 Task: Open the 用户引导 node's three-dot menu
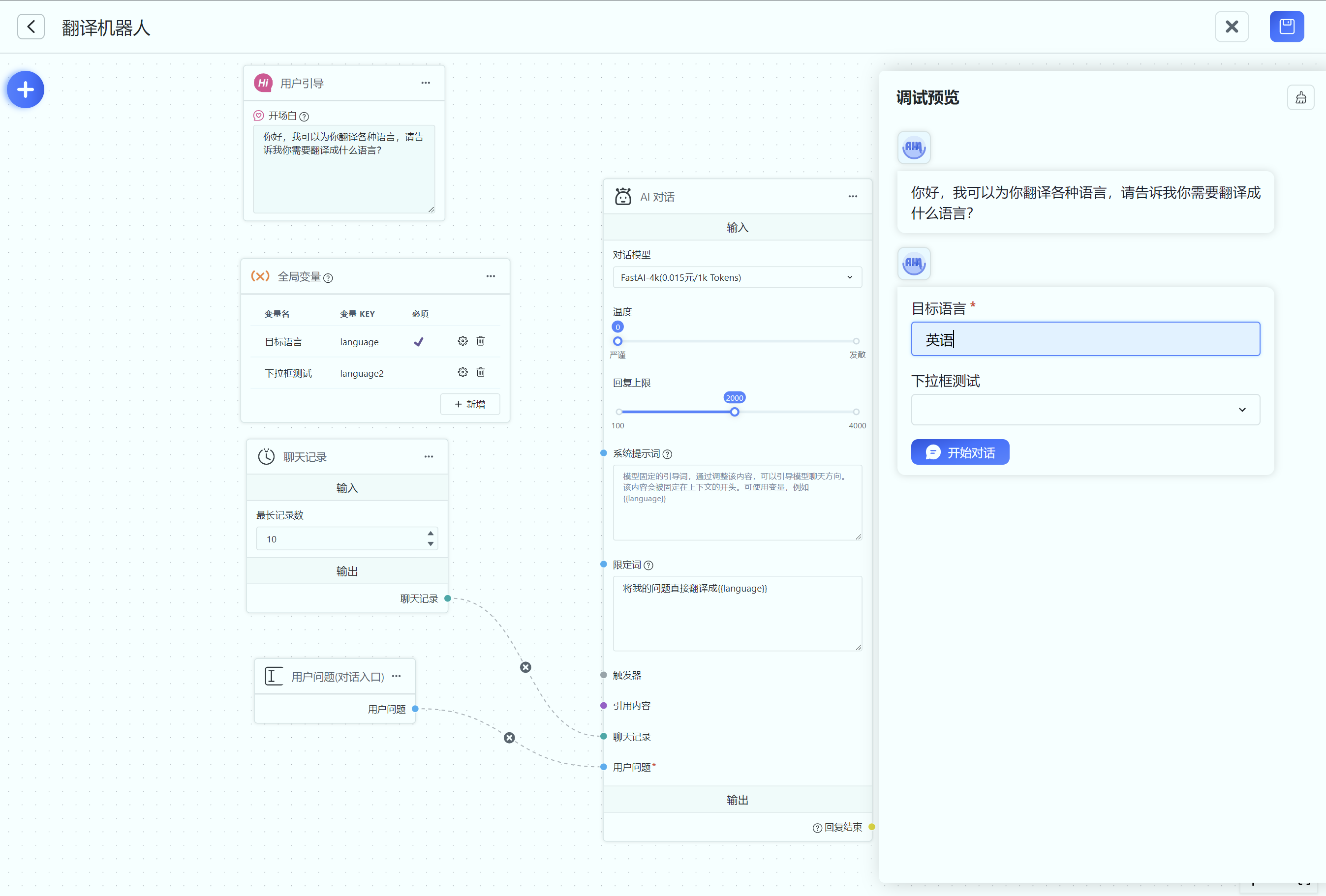tap(425, 83)
